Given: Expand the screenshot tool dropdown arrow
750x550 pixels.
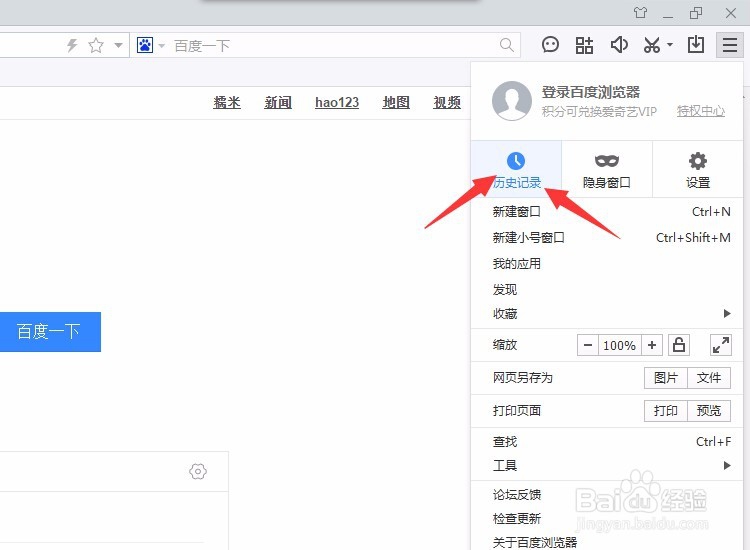Looking at the screenshot, I should tap(670, 45).
